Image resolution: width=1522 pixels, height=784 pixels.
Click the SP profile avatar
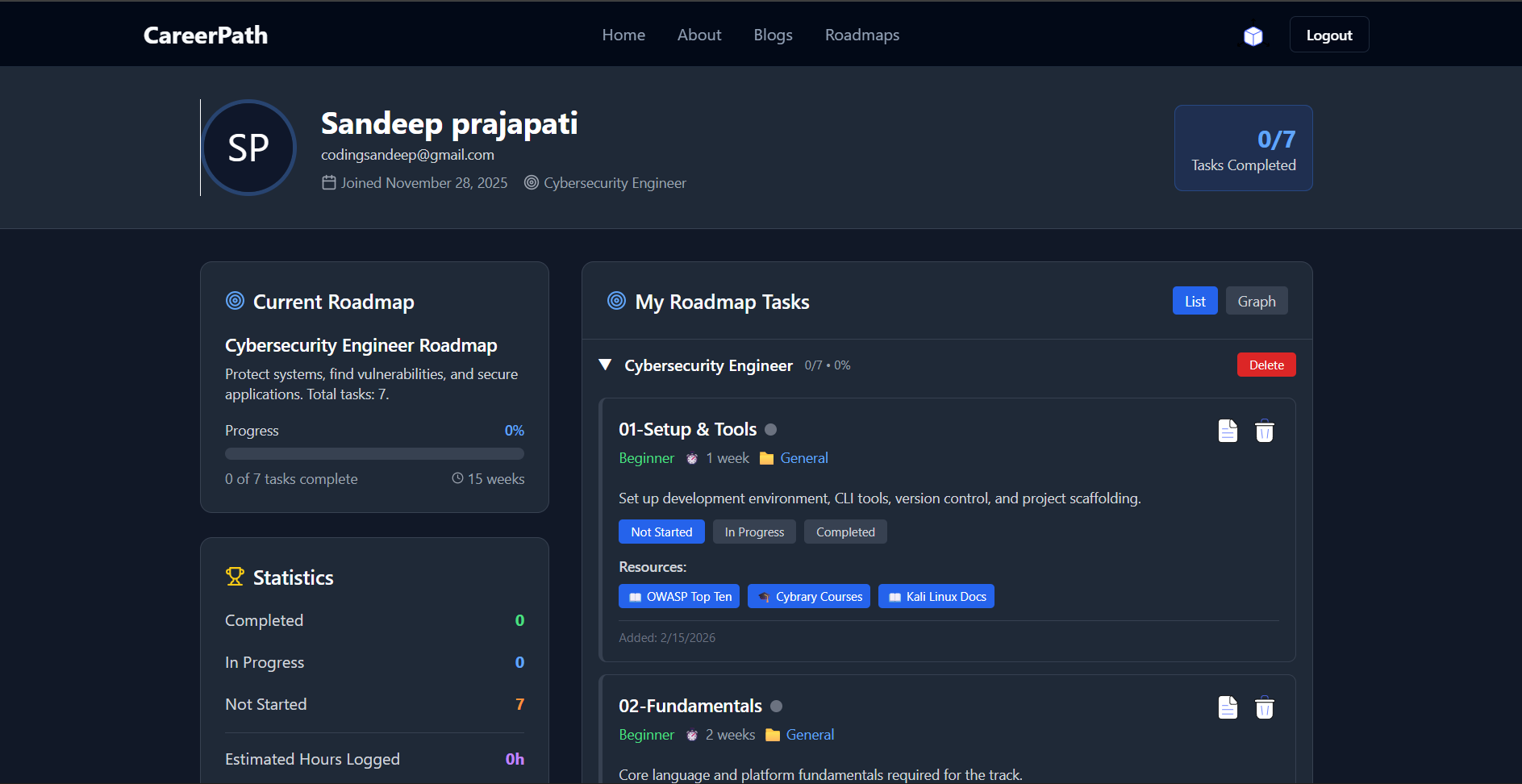(x=248, y=148)
